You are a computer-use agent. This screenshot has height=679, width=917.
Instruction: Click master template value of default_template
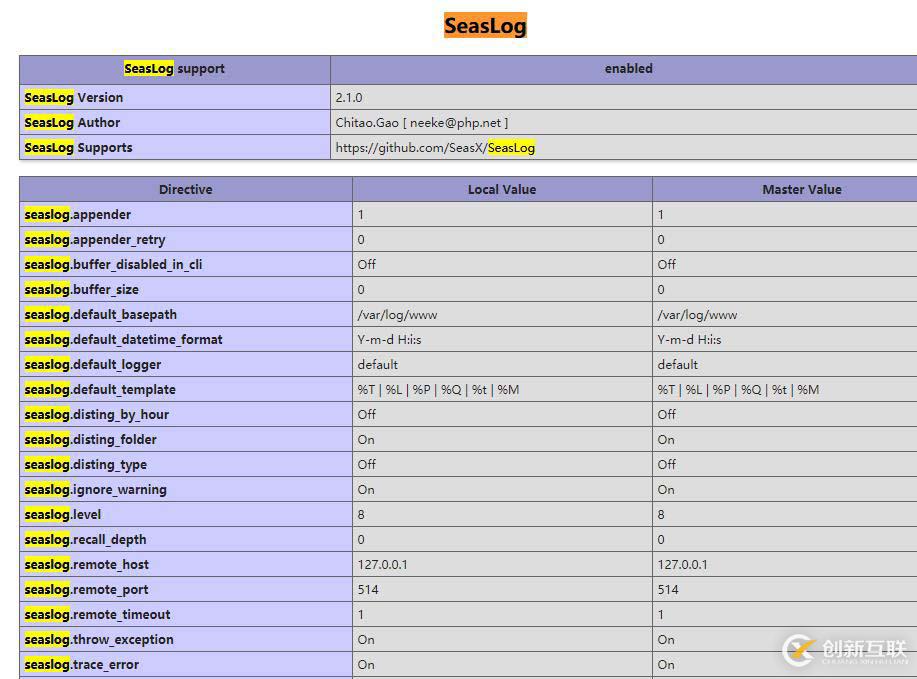(x=738, y=390)
